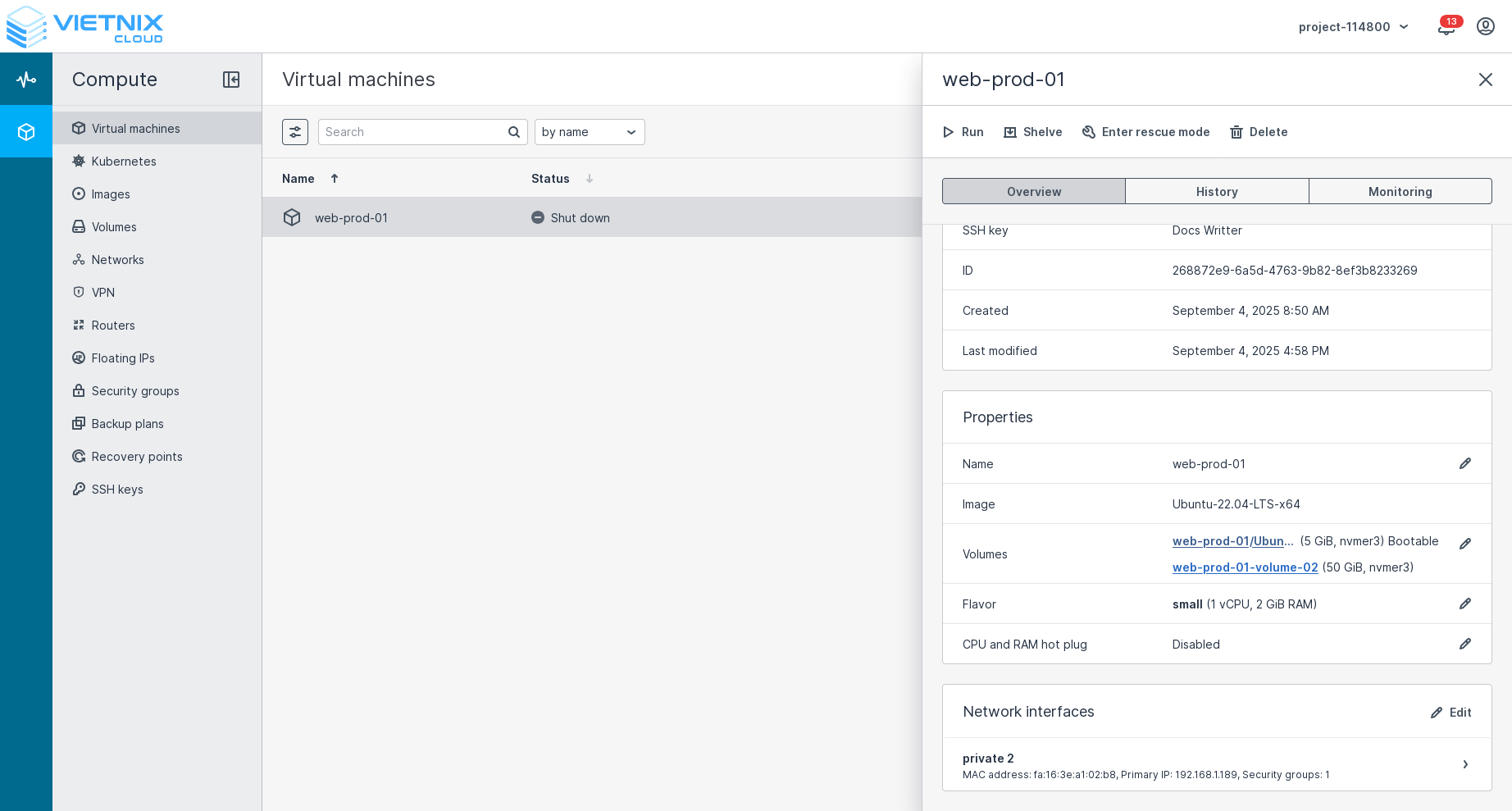Open the filter options next to search

[295, 132]
